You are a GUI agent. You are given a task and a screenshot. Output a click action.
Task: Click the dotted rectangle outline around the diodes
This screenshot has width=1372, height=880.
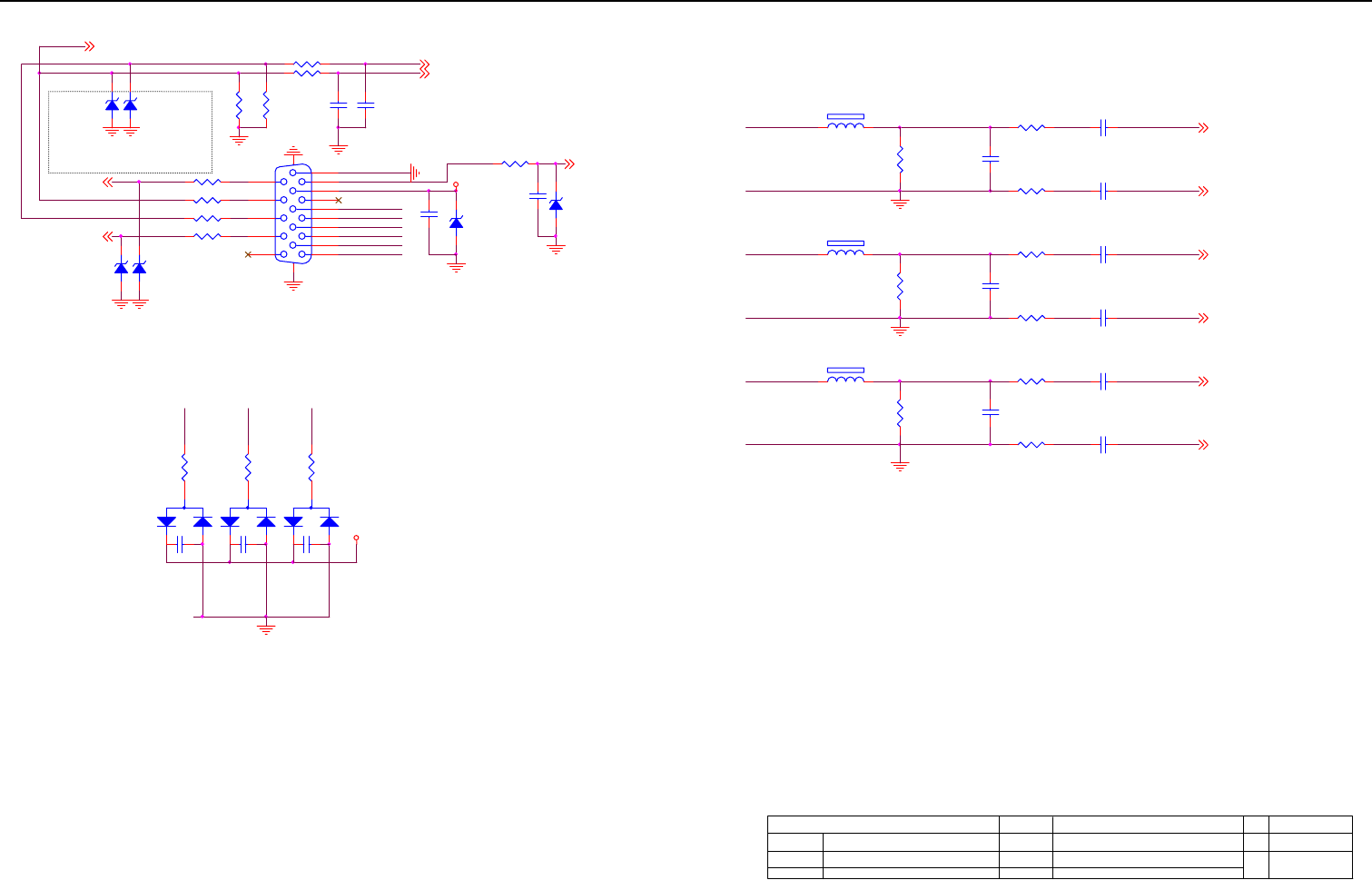[x=130, y=132]
